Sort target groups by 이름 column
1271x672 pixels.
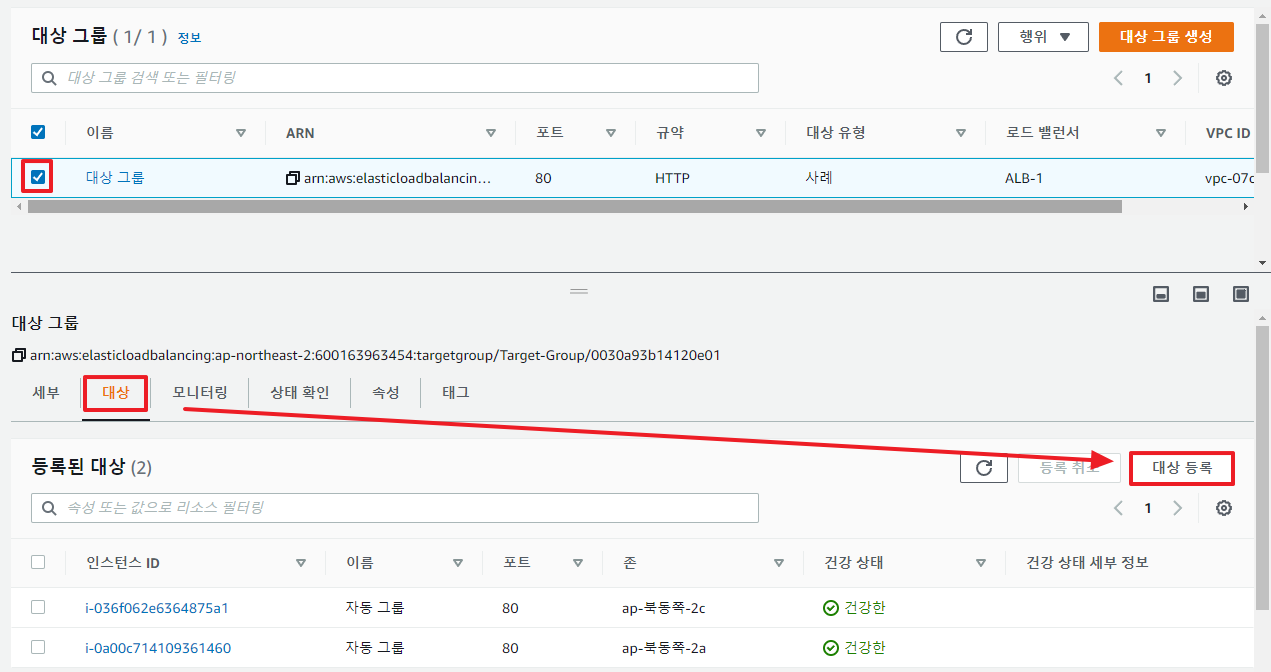240,133
